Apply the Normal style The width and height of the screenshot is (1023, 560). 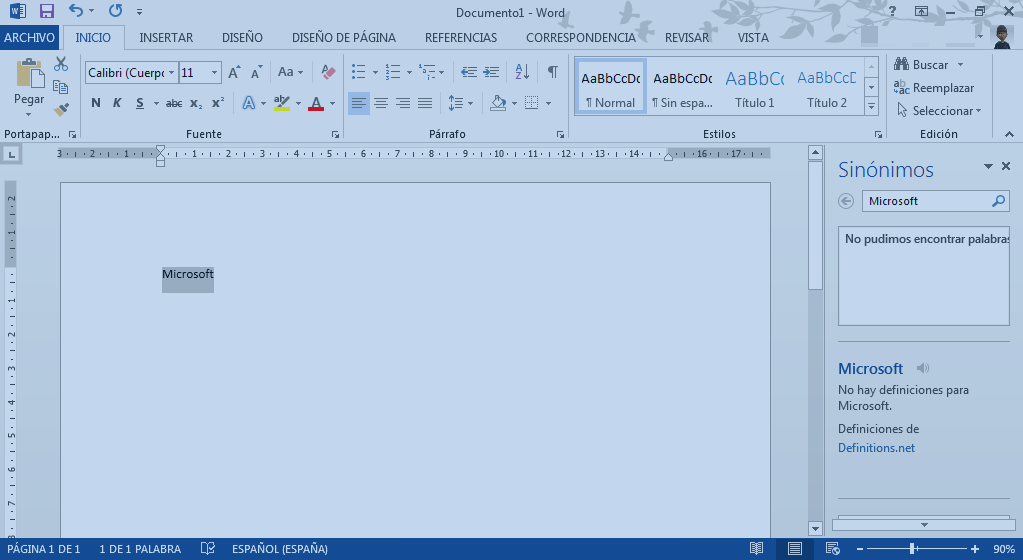point(611,87)
